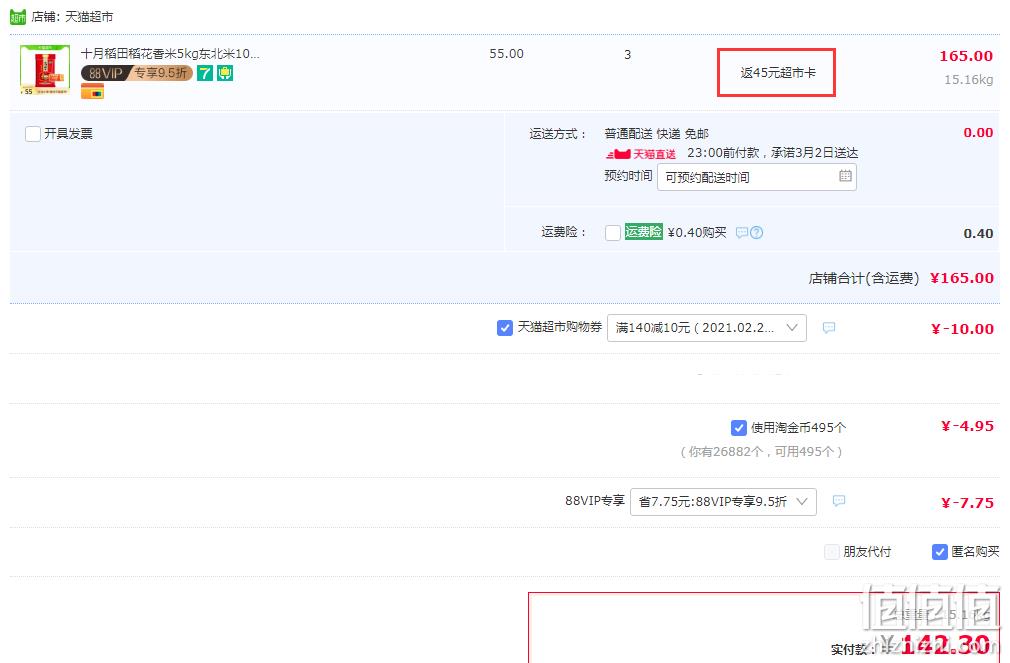The height and width of the screenshot is (663, 1010).
Task: Click the green supermarket badge icon beside 7
Action: point(225,73)
